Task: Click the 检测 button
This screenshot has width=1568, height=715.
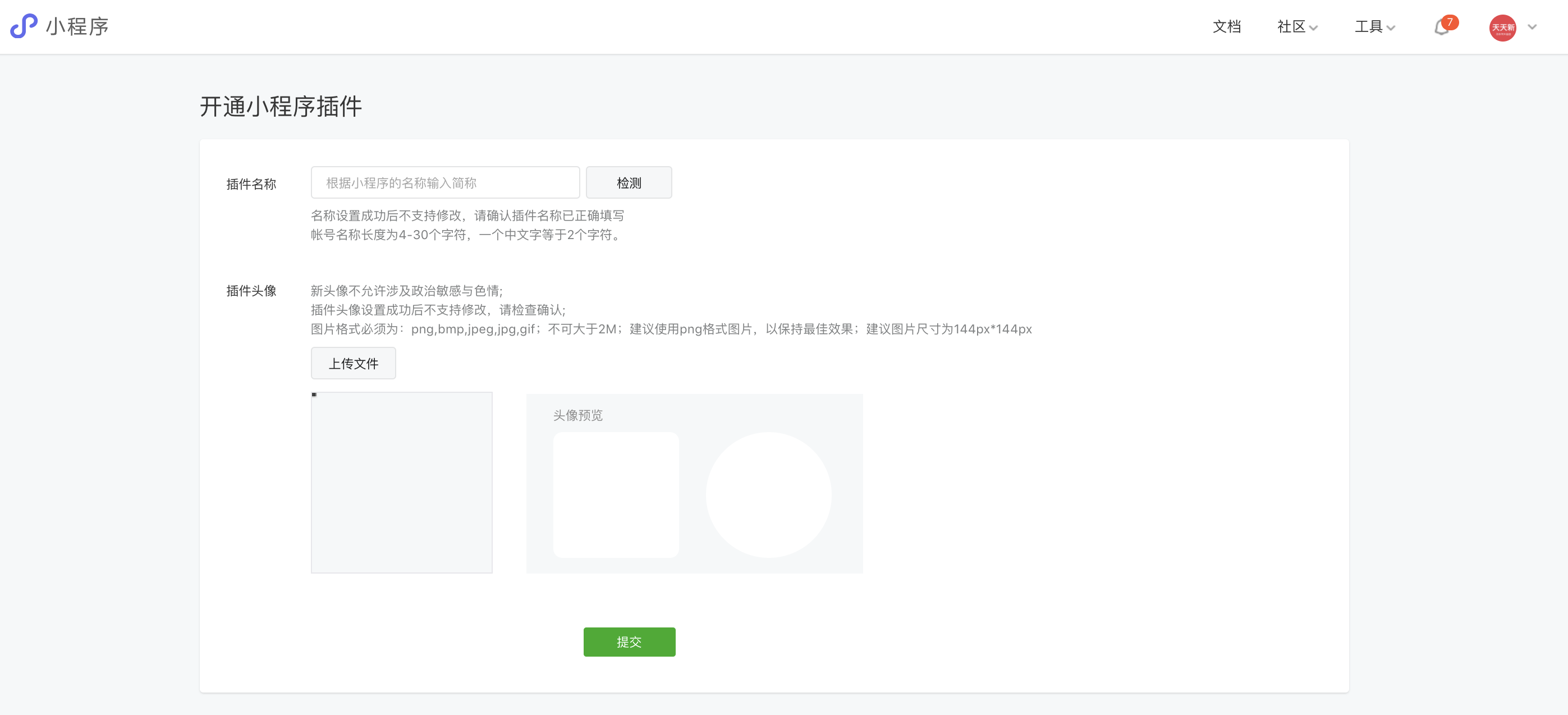Action: coord(629,182)
